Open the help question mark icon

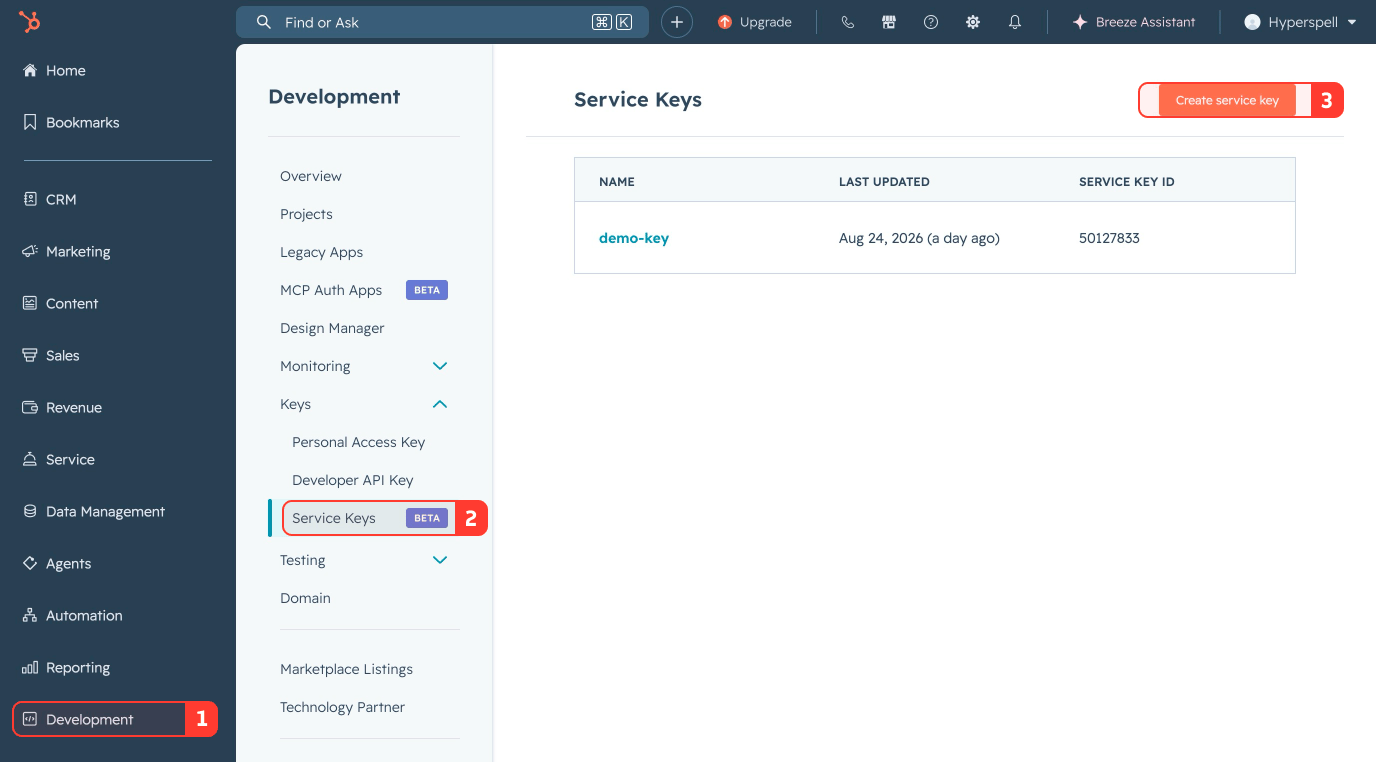coord(931,22)
